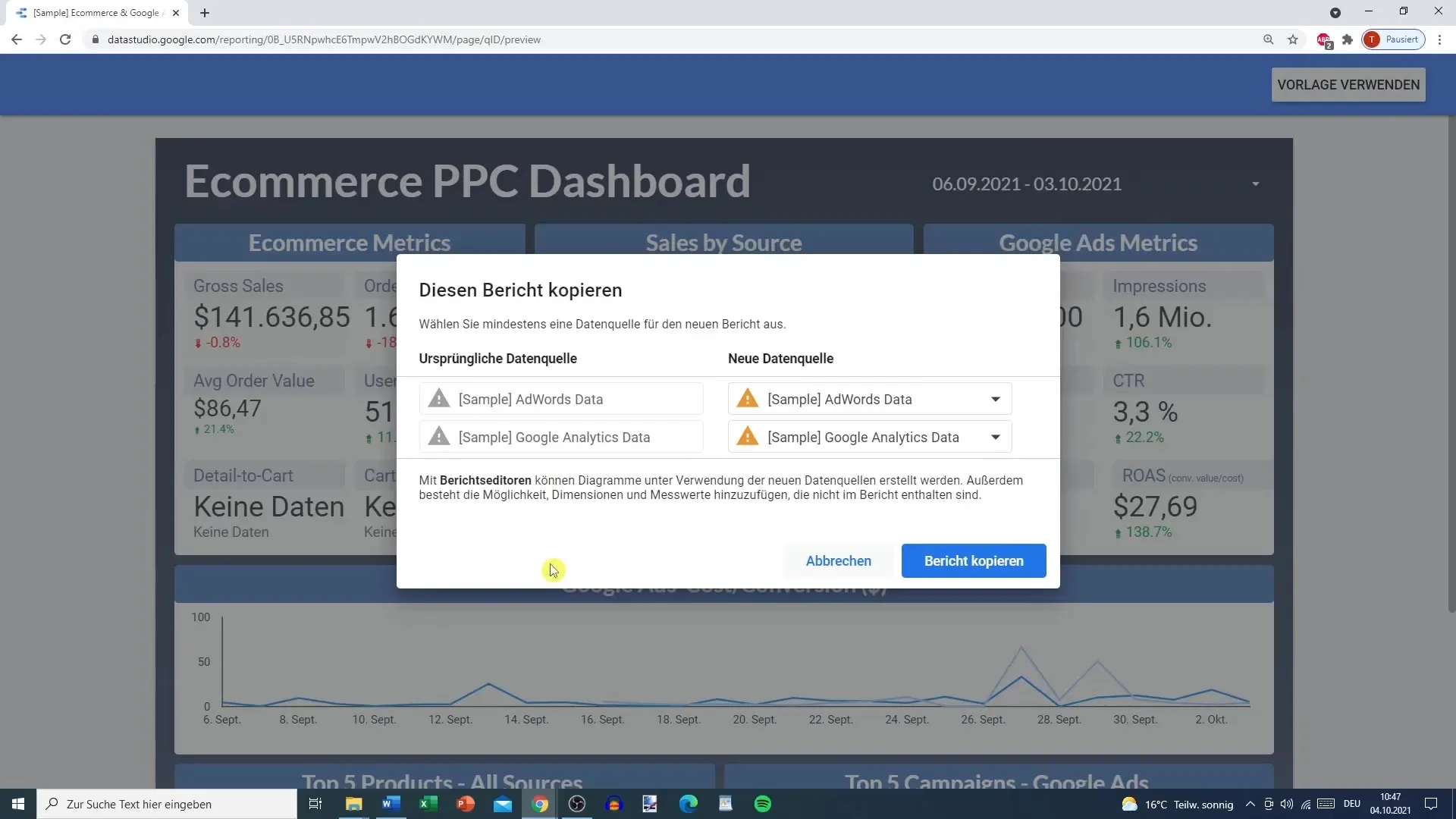Open the Extensions puzzle icon

pyautogui.click(x=1348, y=39)
